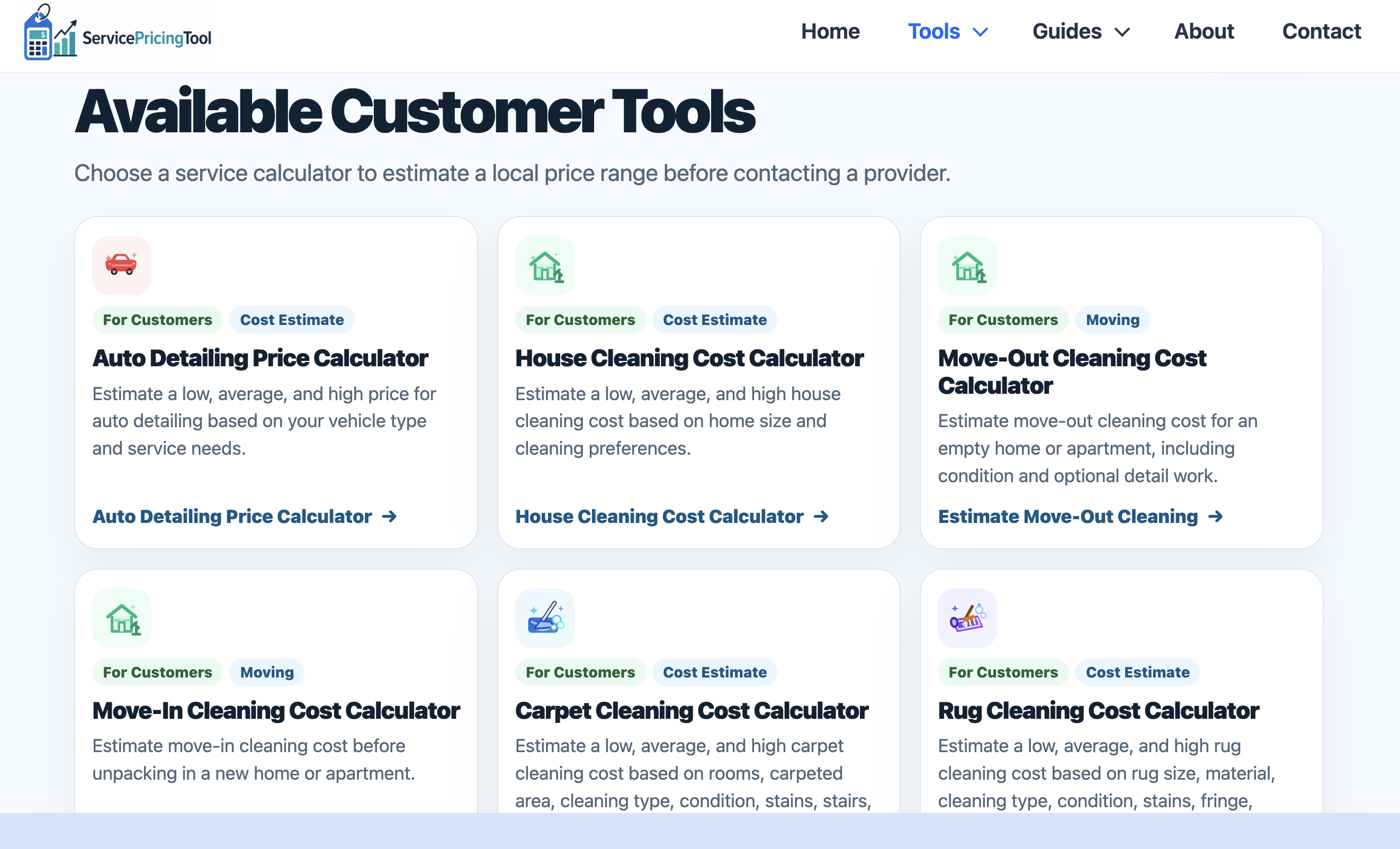This screenshot has height=849, width=1400.
Task: Click Cost Estimate tag on Carpet Cleaning card
Action: coord(715,672)
